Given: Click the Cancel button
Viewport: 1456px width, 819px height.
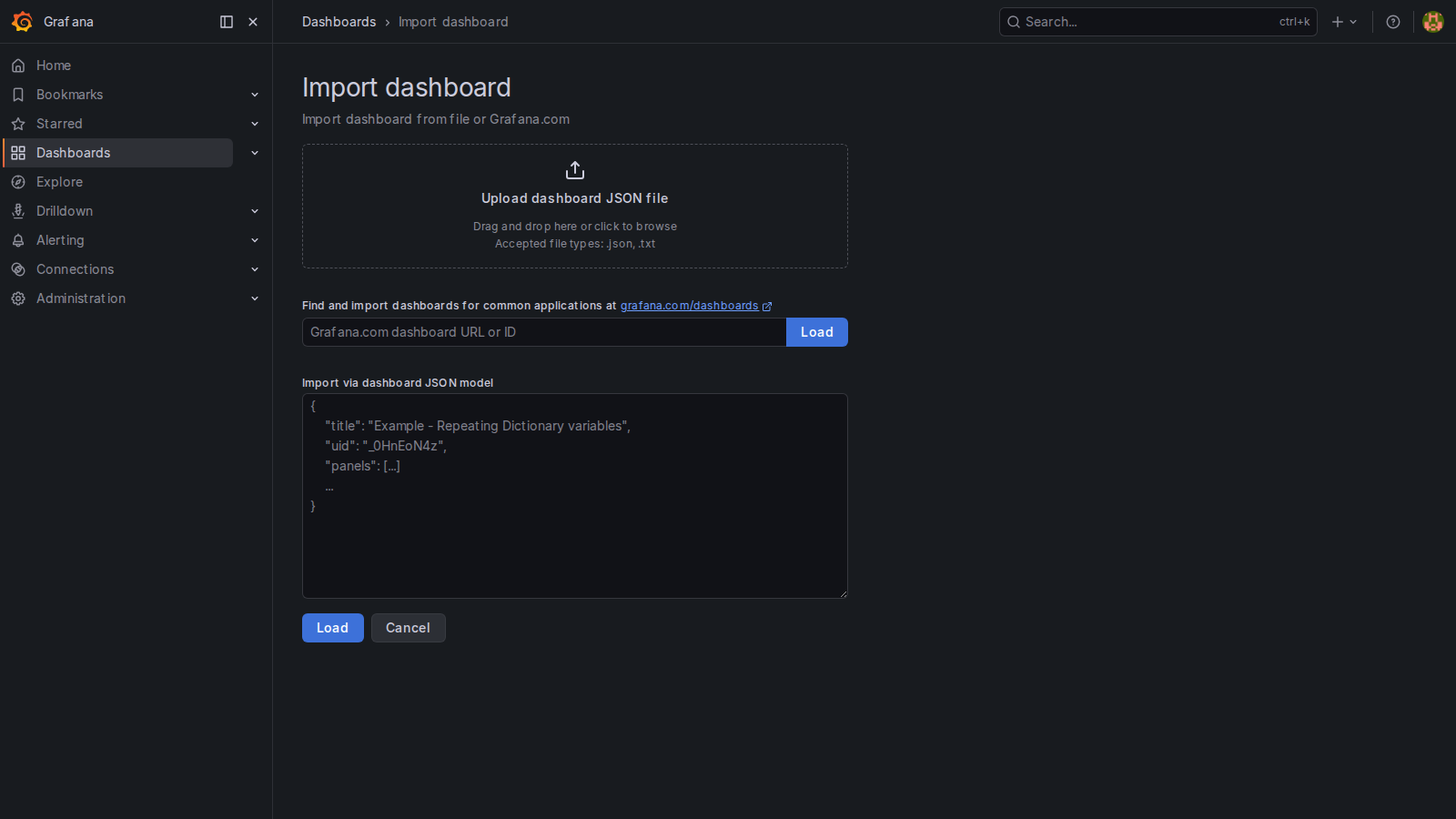Looking at the screenshot, I should [409, 628].
